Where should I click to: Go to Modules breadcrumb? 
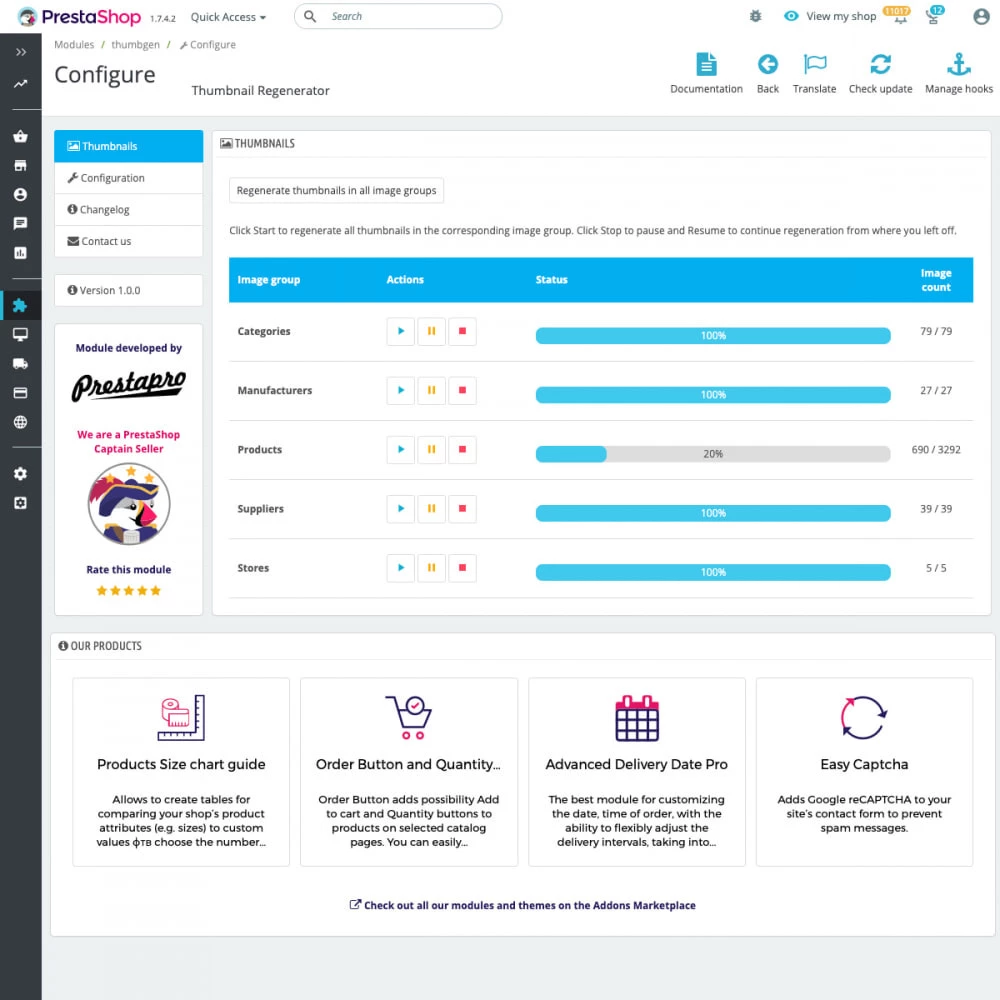click(74, 45)
